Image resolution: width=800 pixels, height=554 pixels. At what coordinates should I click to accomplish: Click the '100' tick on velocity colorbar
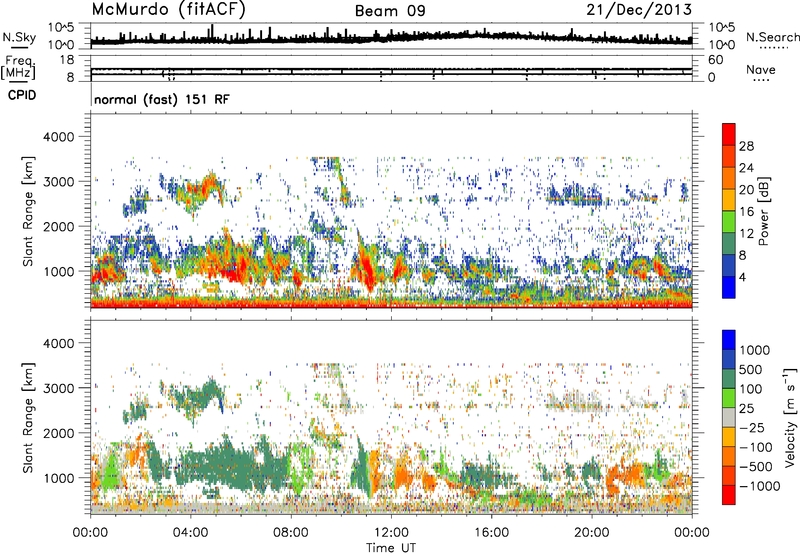[751, 389]
